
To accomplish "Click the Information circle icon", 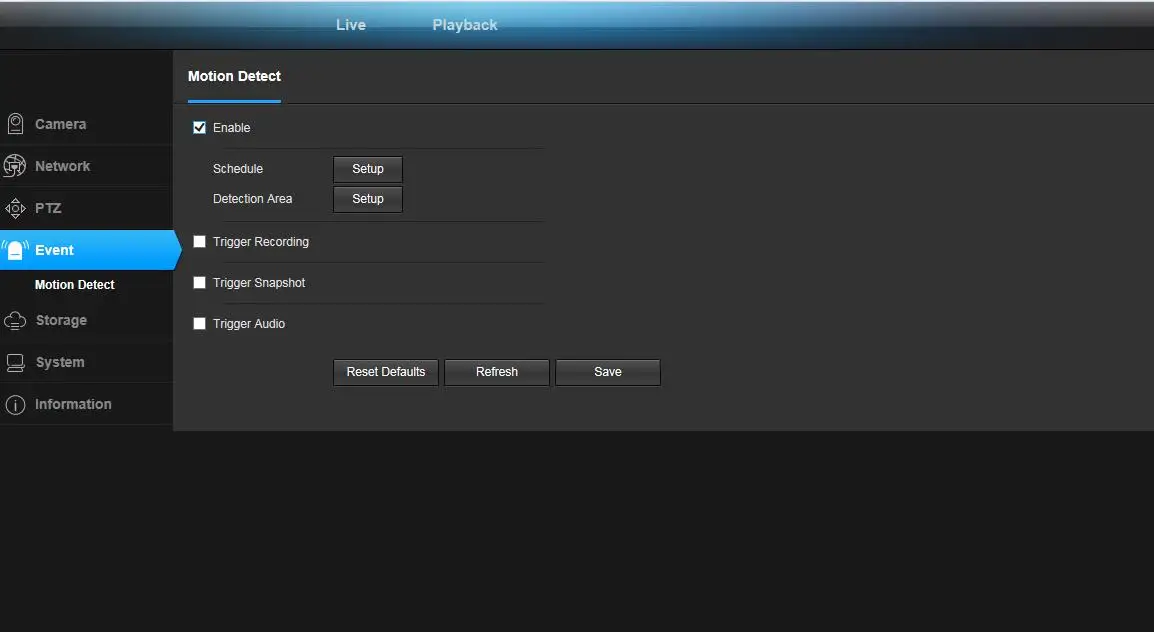I will pos(15,405).
